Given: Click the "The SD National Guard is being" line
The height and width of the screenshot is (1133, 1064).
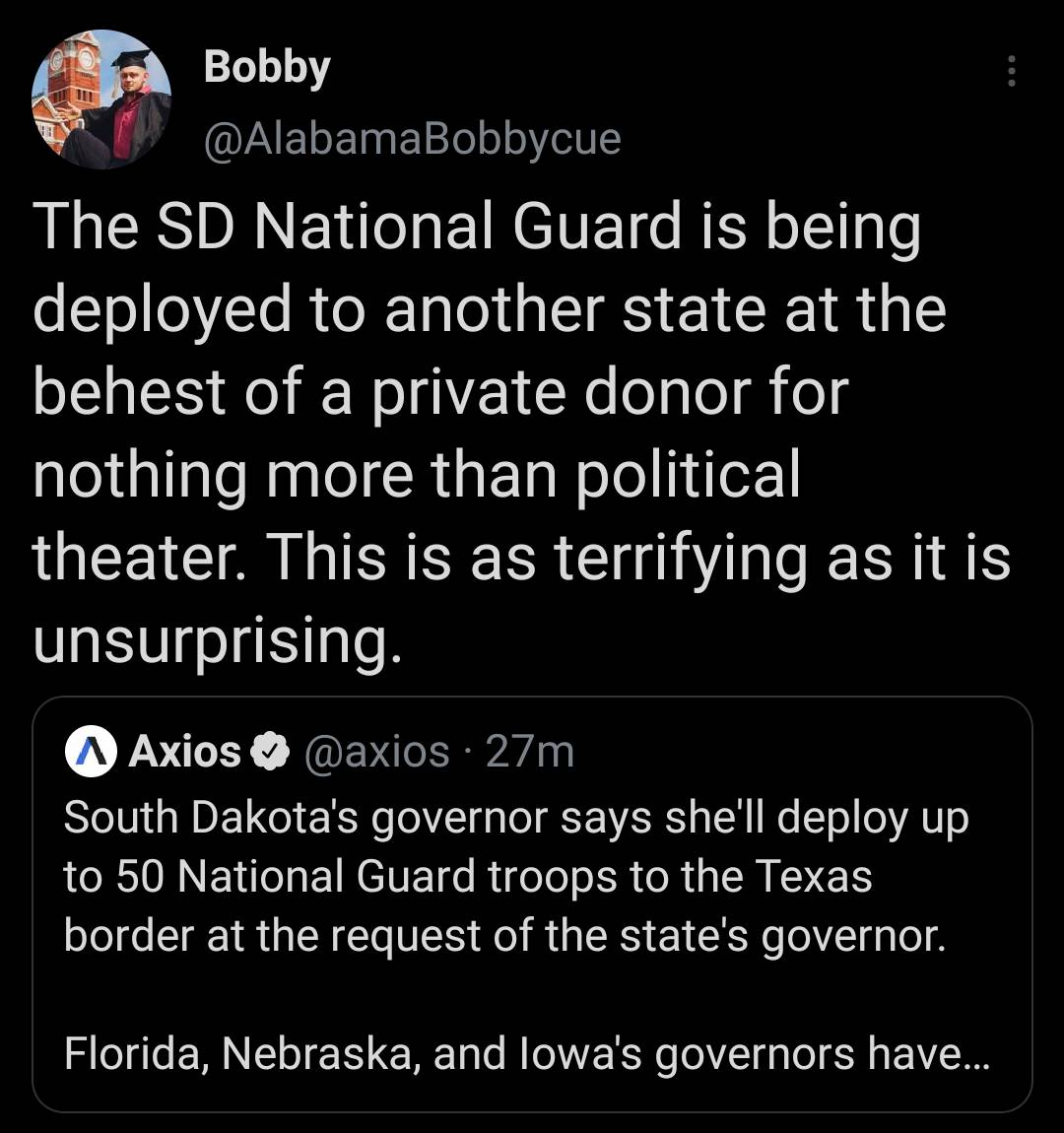Looking at the screenshot, I should pyautogui.click(x=477, y=228).
